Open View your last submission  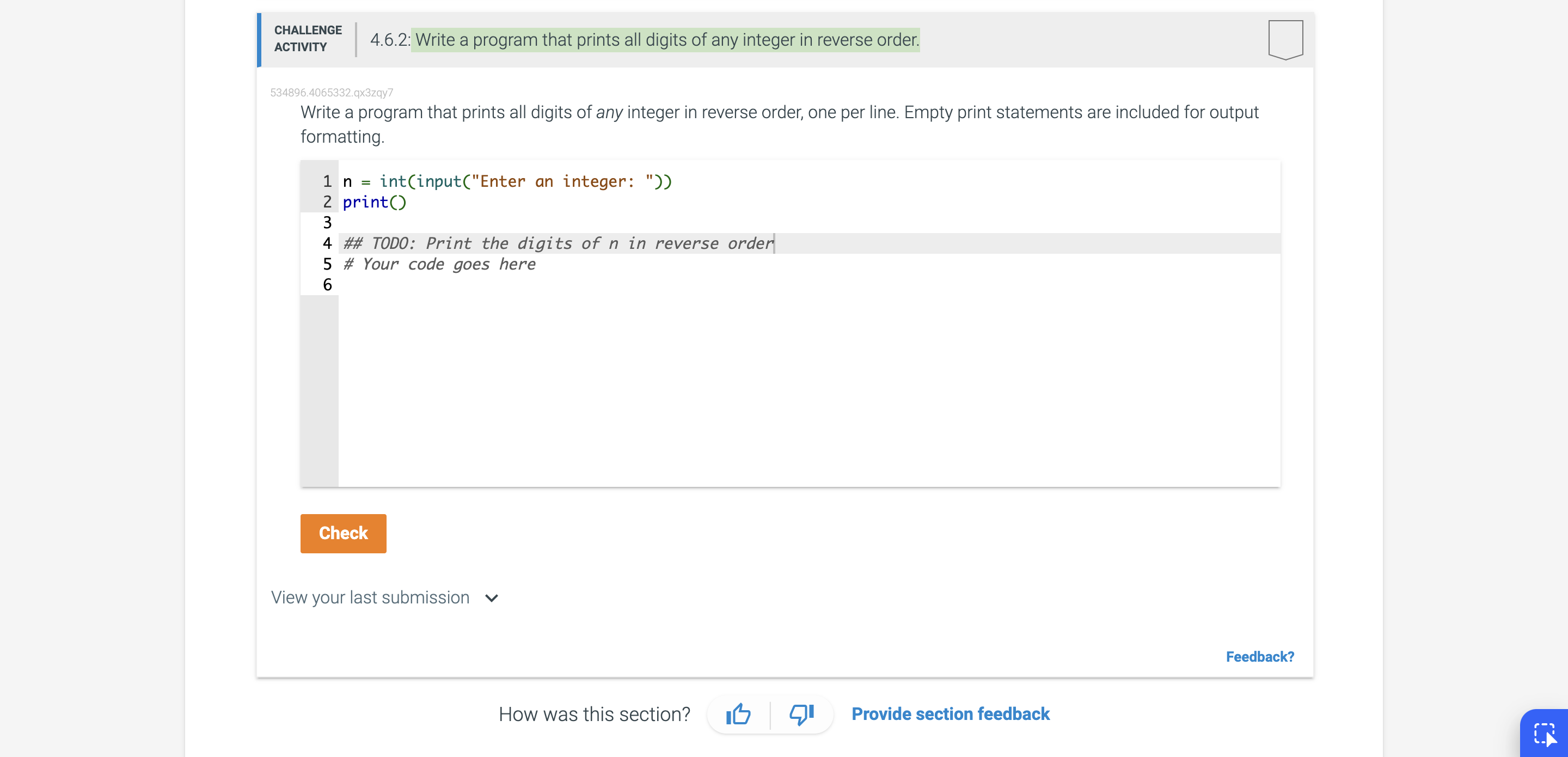370,597
